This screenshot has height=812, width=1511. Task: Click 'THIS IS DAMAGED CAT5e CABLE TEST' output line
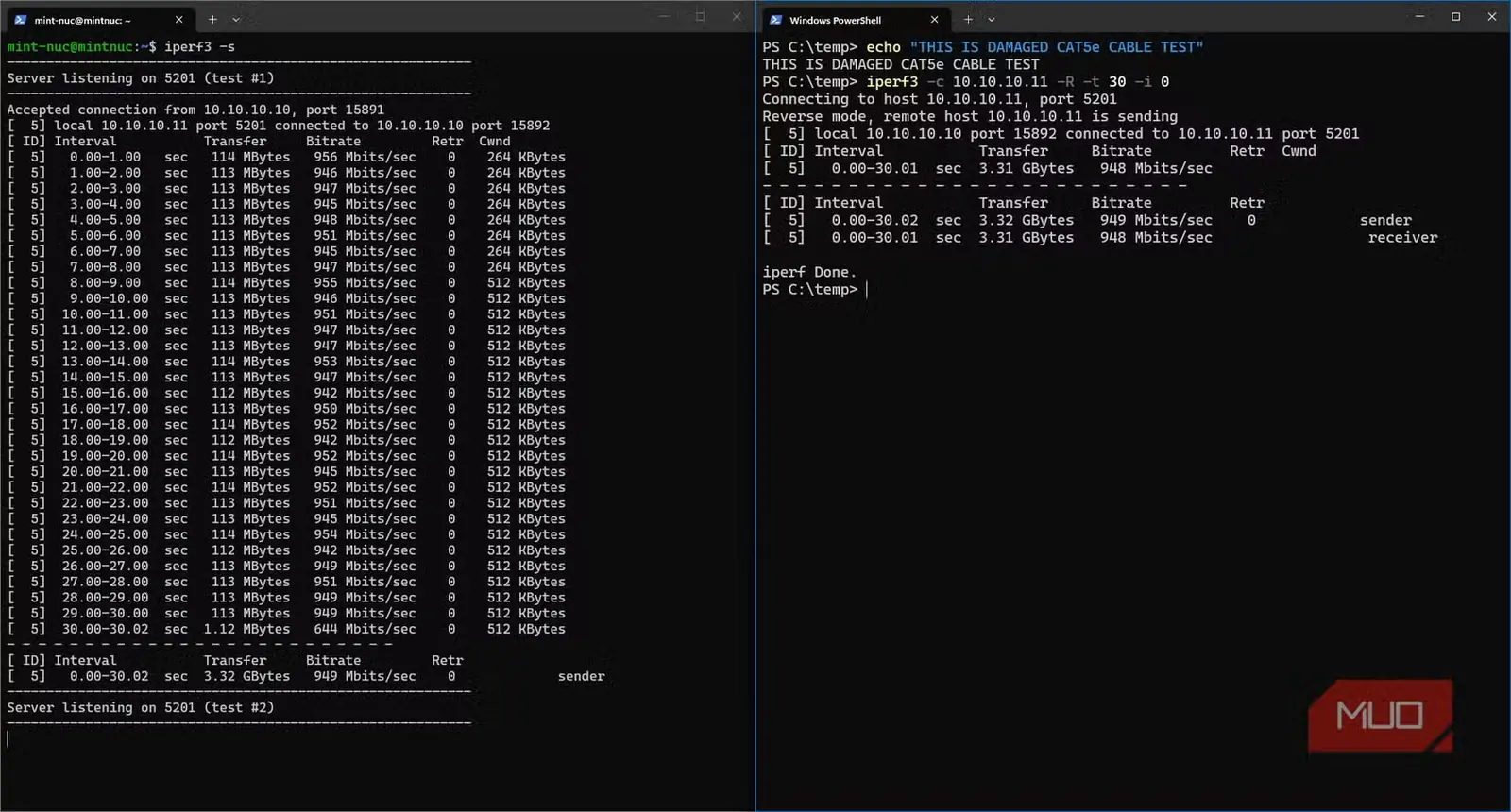coord(901,64)
